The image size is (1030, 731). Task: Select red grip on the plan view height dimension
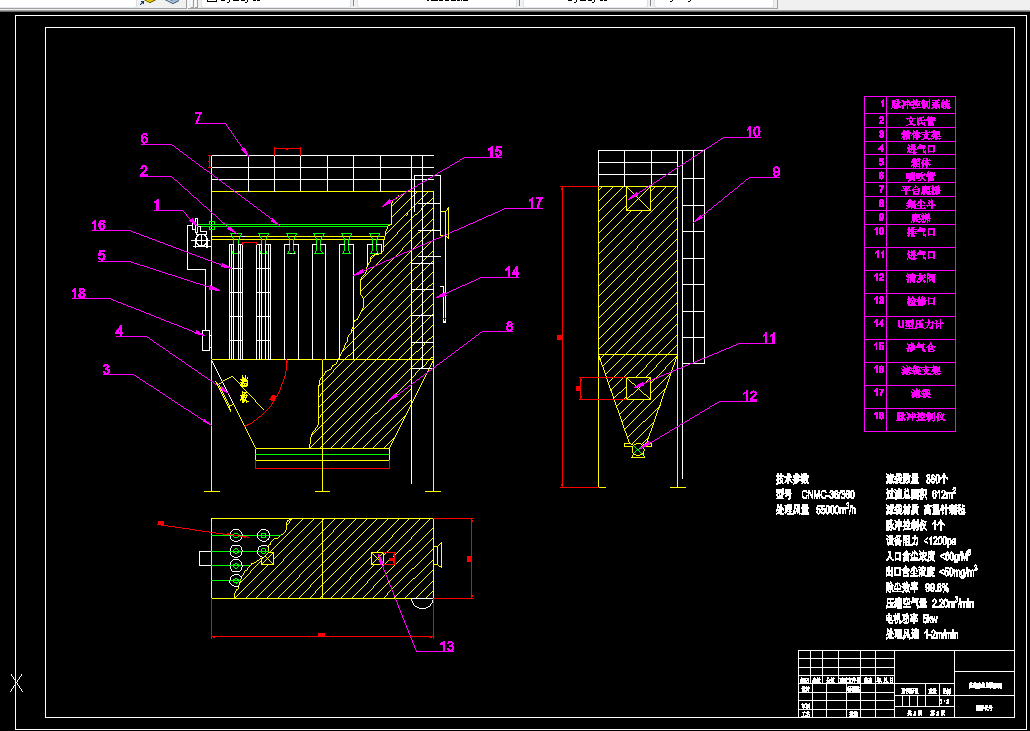click(469, 559)
